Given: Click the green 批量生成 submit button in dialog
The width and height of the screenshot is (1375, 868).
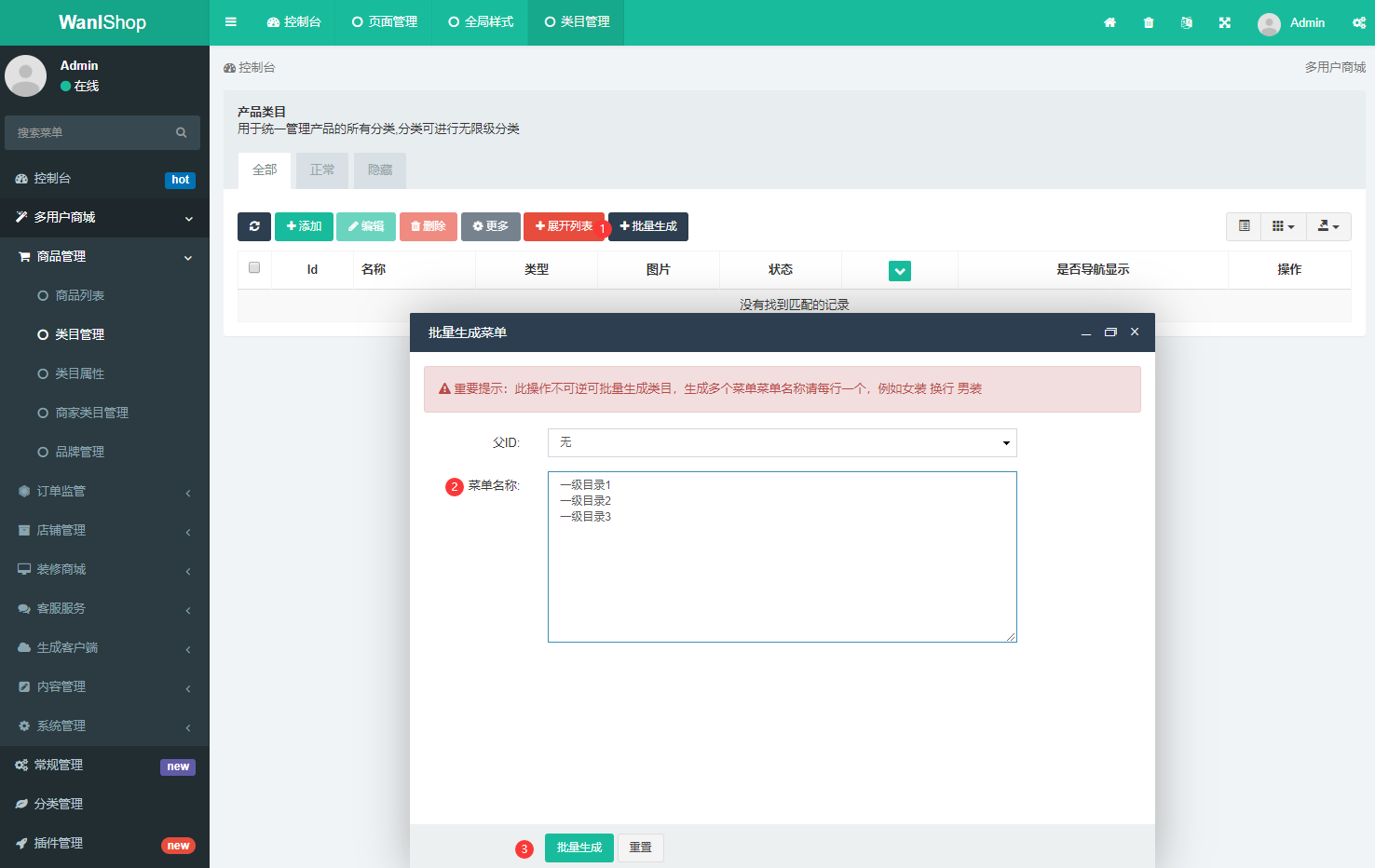Looking at the screenshot, I should pos(579,848).
